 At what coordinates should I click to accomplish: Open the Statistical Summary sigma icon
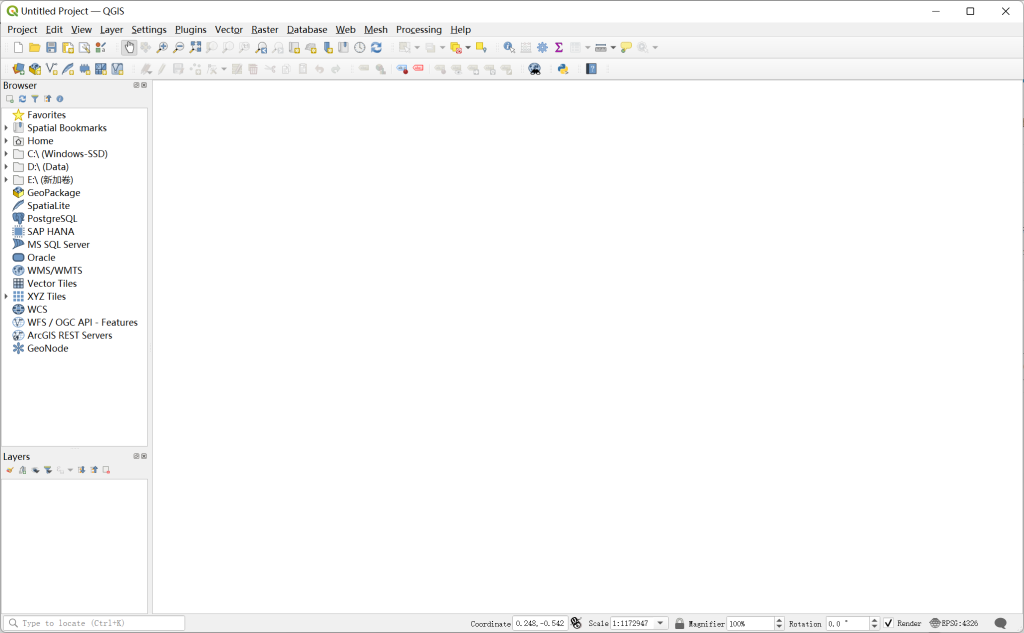click(x=559, y=48)
